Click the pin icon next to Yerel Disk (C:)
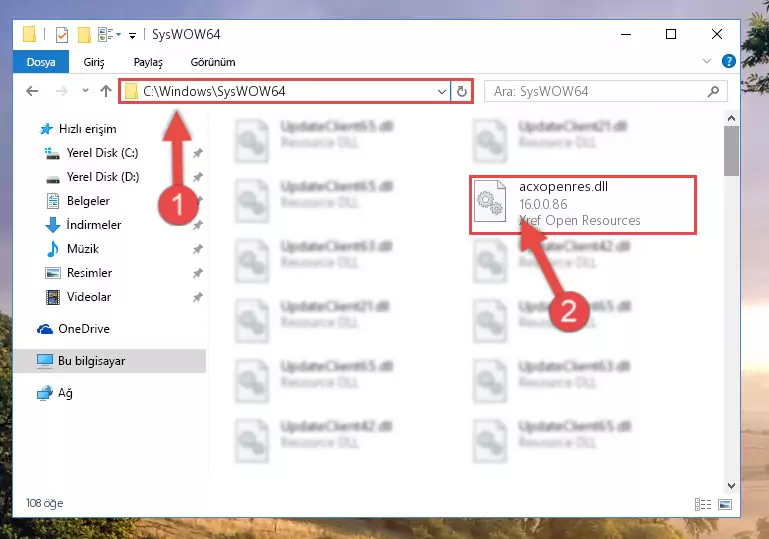The width and height of the screenshot is (769, 539). (x=198, y=154)
